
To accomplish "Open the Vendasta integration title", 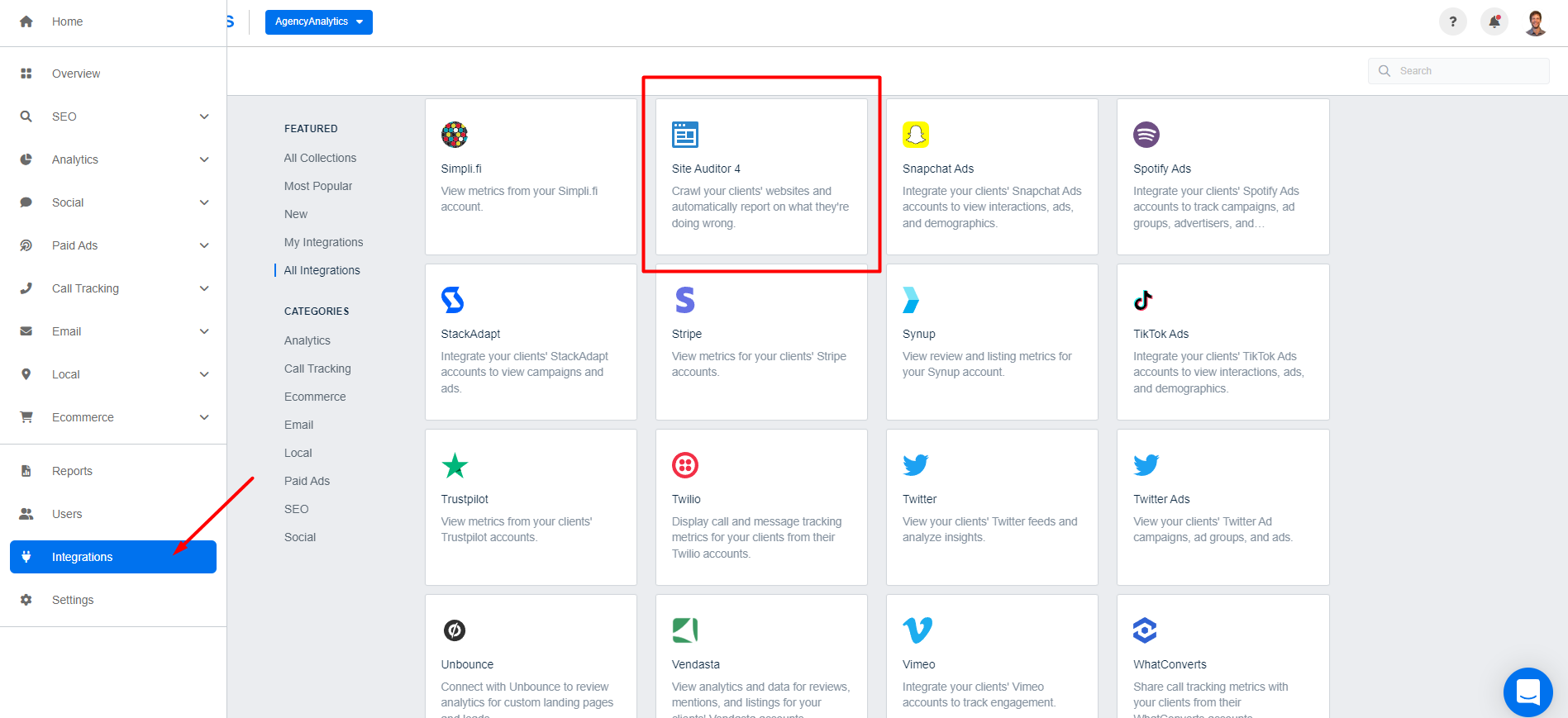I will tap(696, 664).
